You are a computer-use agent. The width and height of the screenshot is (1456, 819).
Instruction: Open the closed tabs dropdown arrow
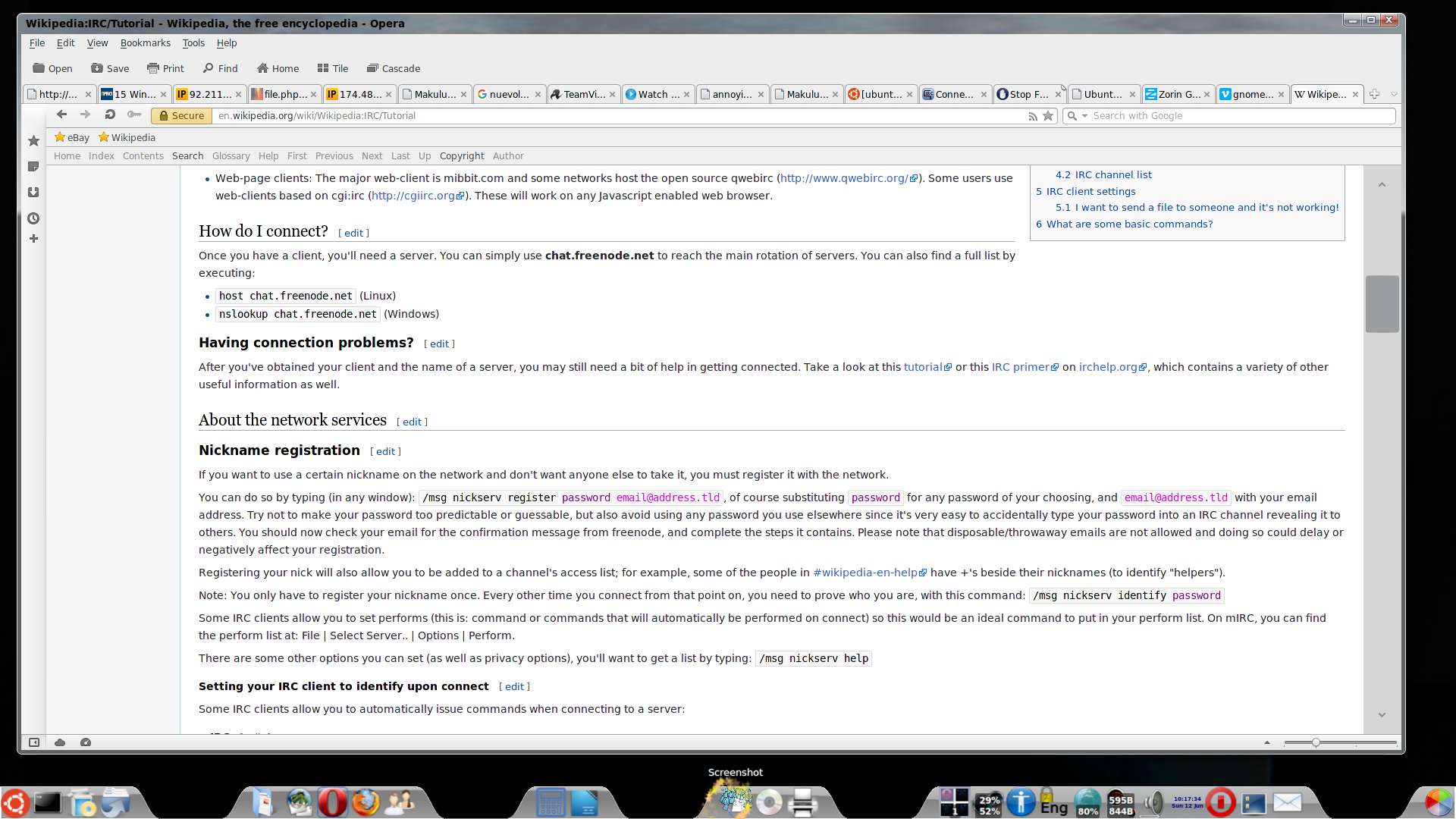coord(1394,95)
